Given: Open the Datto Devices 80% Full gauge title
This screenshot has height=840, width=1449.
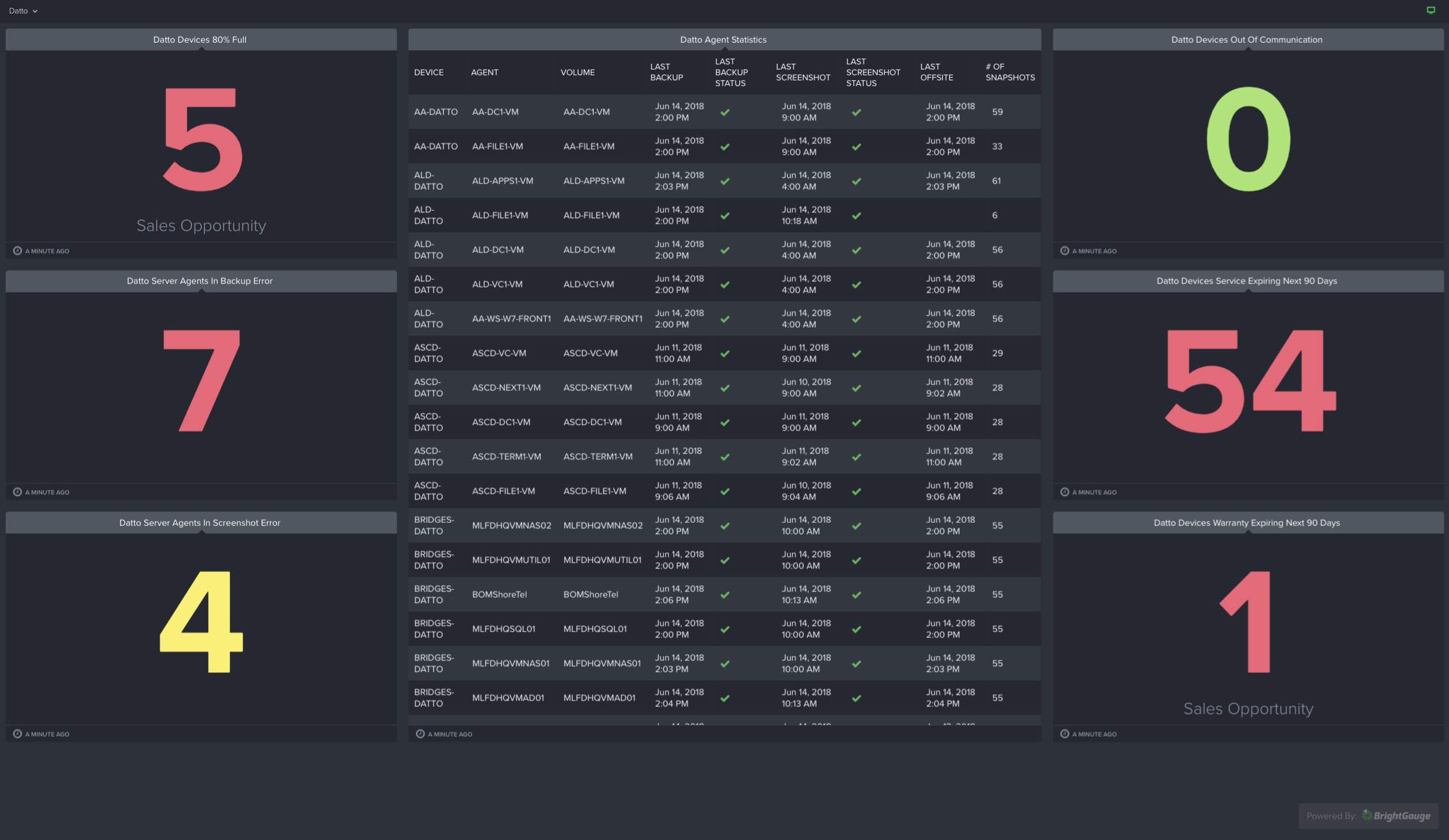Looking at the screenshot, I should pyautogui.click(x=200, y=40).
